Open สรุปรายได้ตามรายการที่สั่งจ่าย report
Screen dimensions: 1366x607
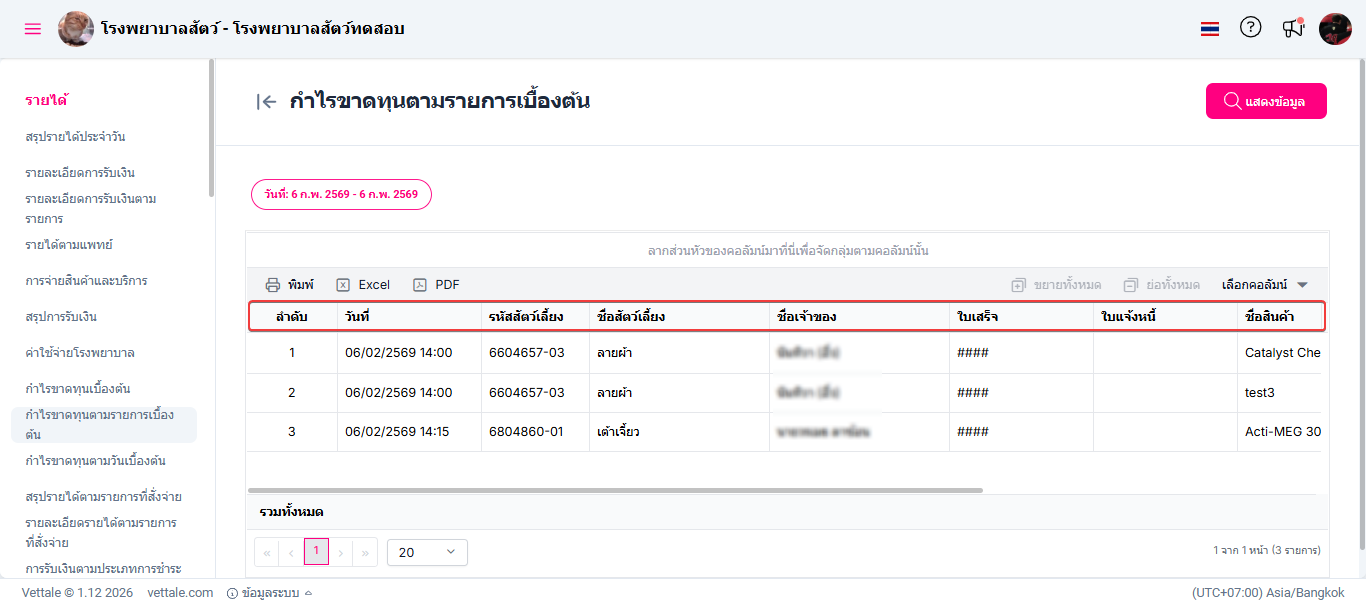pos(103,497)
